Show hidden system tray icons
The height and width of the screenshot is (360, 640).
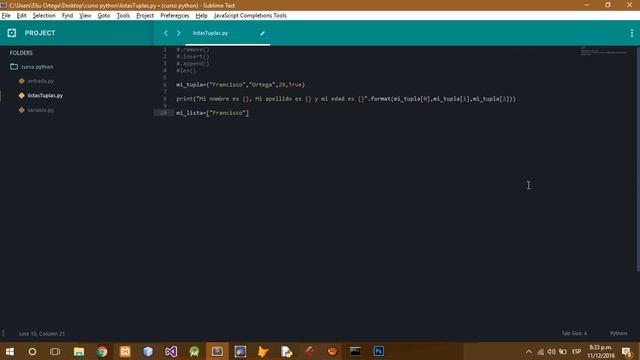(x=529, y=351)
